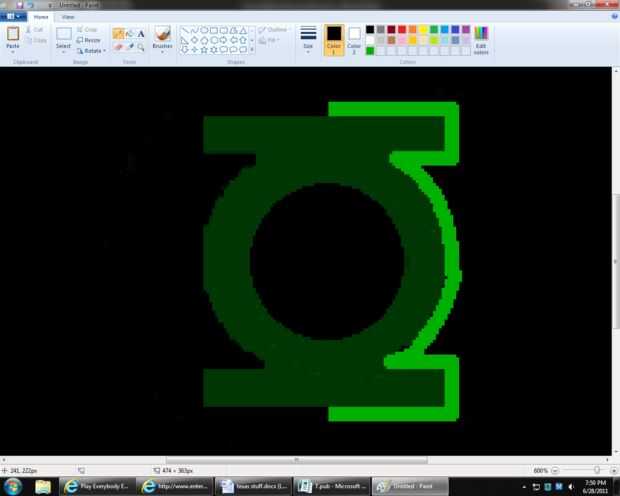The height and width of the screenshot is (496, 620).
Task: Choose the Six-point star shape
Action: point(214,50)
